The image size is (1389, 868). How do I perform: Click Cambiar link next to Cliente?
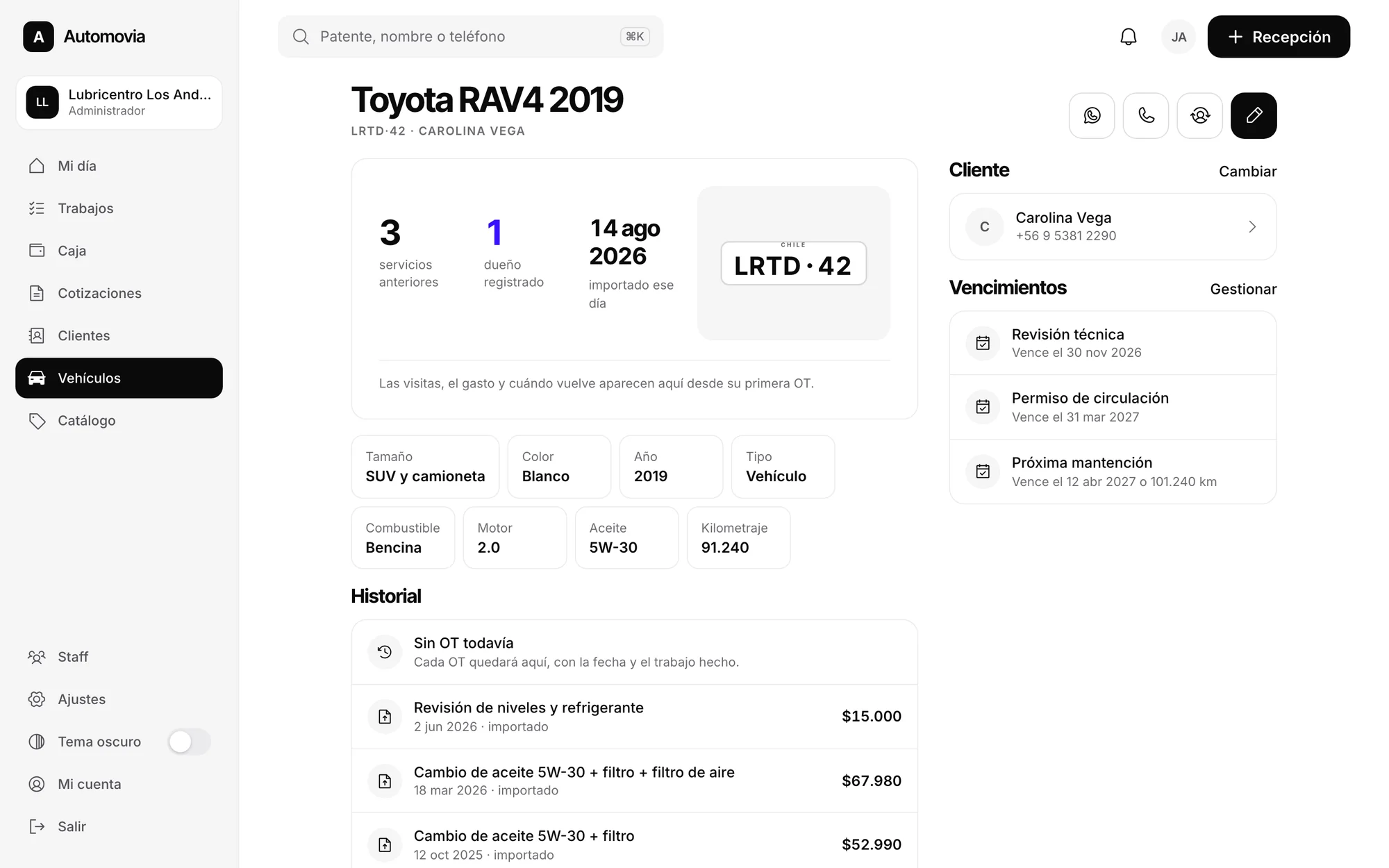[x=1247, y=172]
